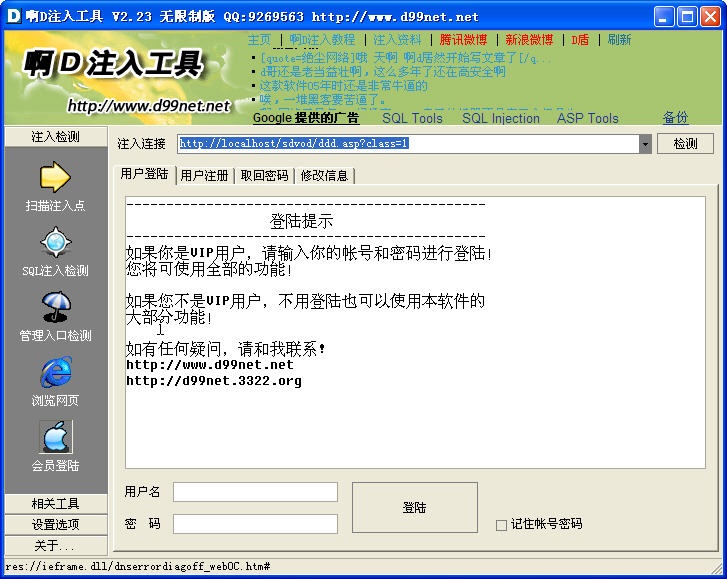727x579 pixels.
Task: Open the 取回密码 tab
Action: pyautogui.click(x=264, y=176)
